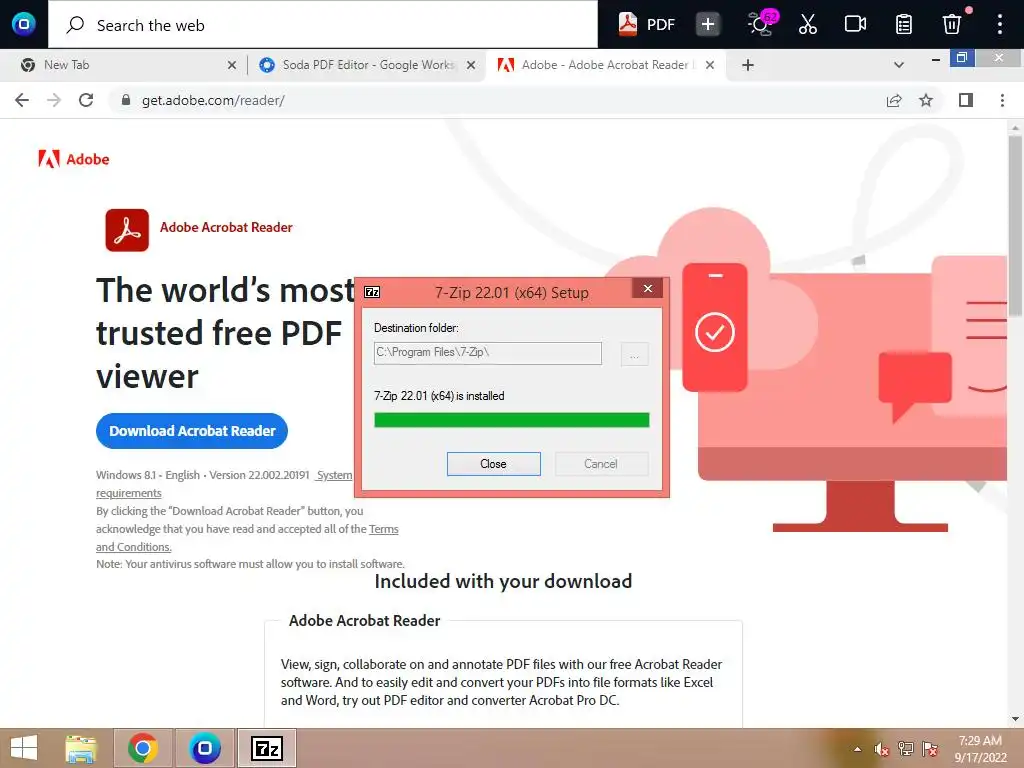This screenshot has width=1024, height=768.
Task: Open Chrome's three-dot menu
Action: 1002,100
